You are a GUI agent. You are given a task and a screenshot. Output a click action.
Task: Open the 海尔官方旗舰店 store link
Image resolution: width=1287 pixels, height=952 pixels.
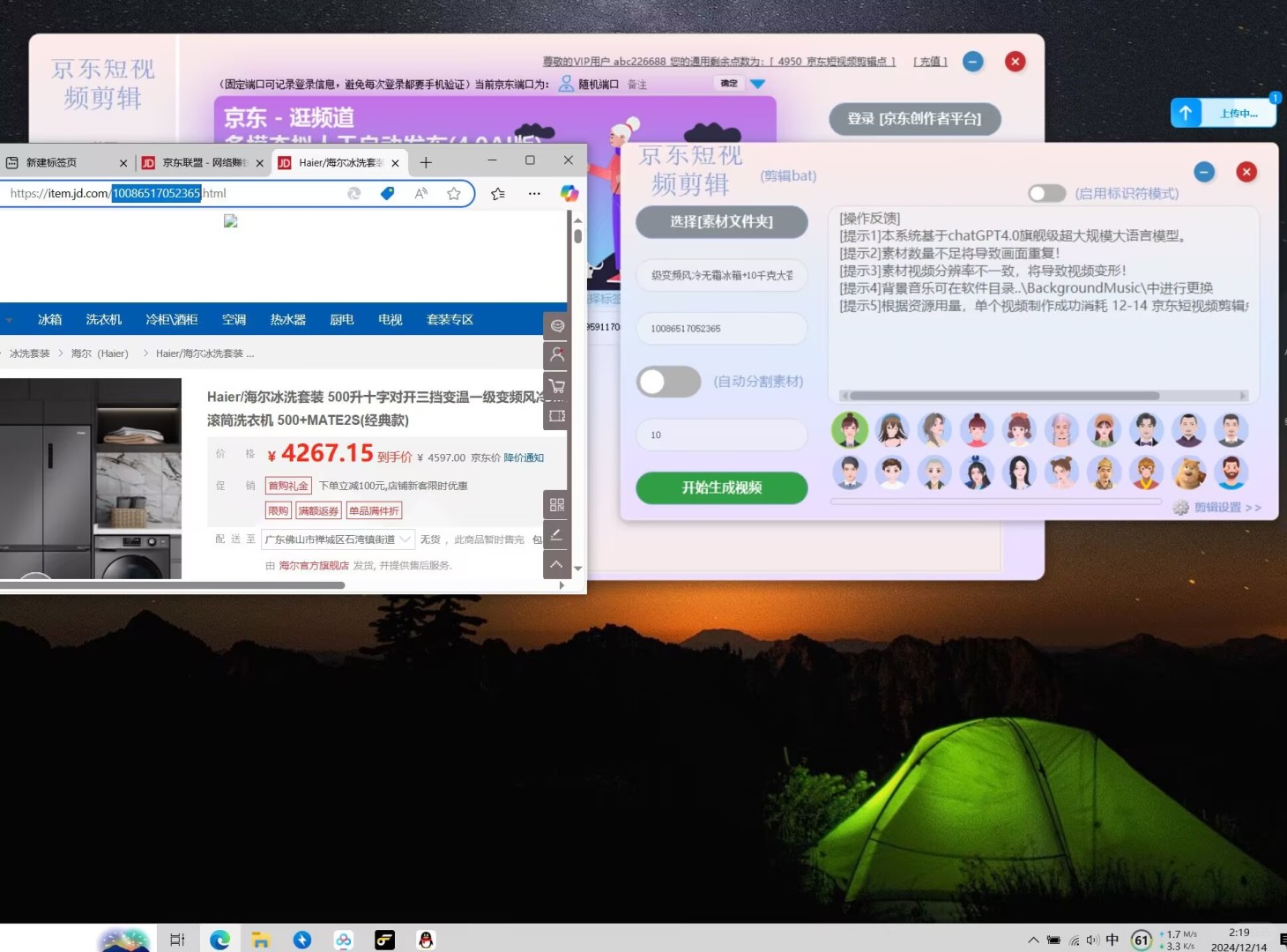click(x=314, y=566)
